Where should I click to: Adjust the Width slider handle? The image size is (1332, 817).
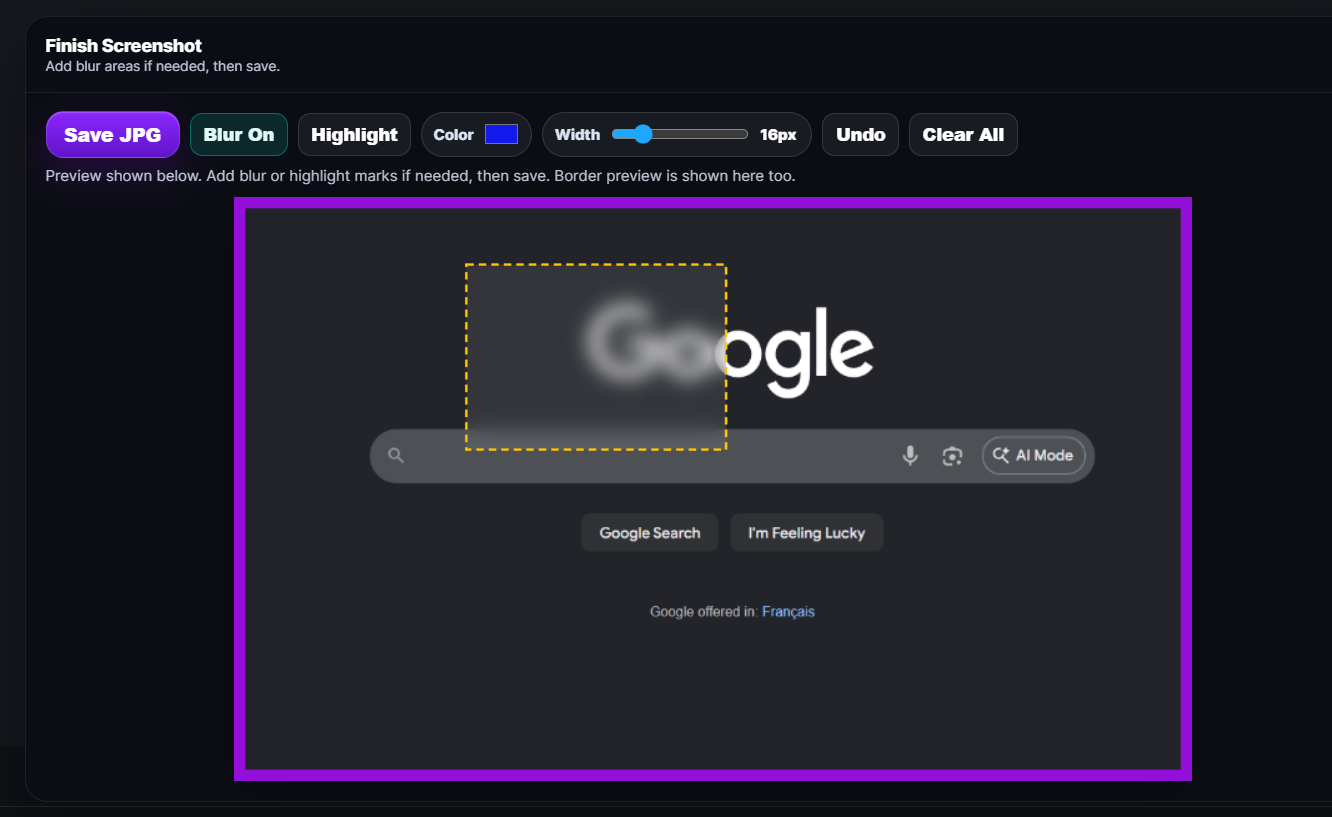[x=643, y=134]
